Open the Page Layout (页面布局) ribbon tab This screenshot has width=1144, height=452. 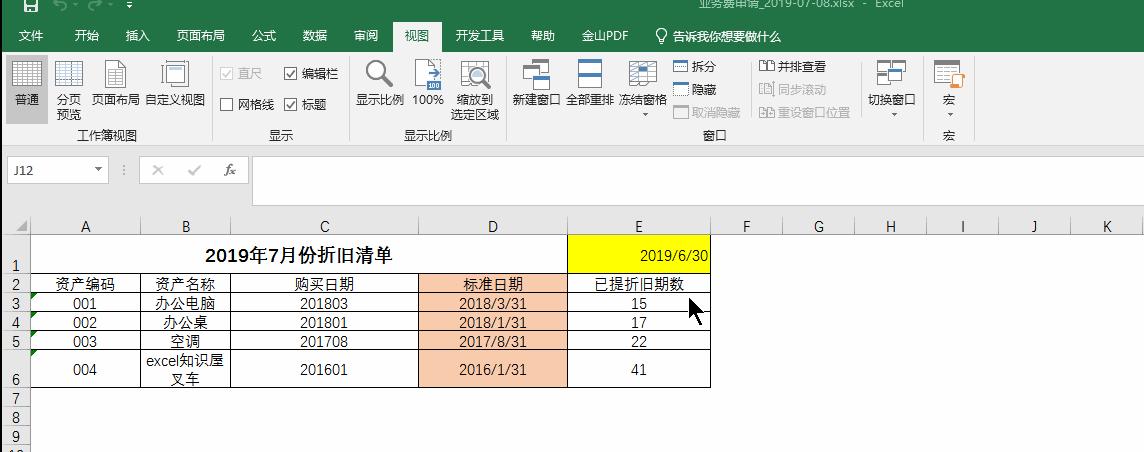[x=201, y=36]
